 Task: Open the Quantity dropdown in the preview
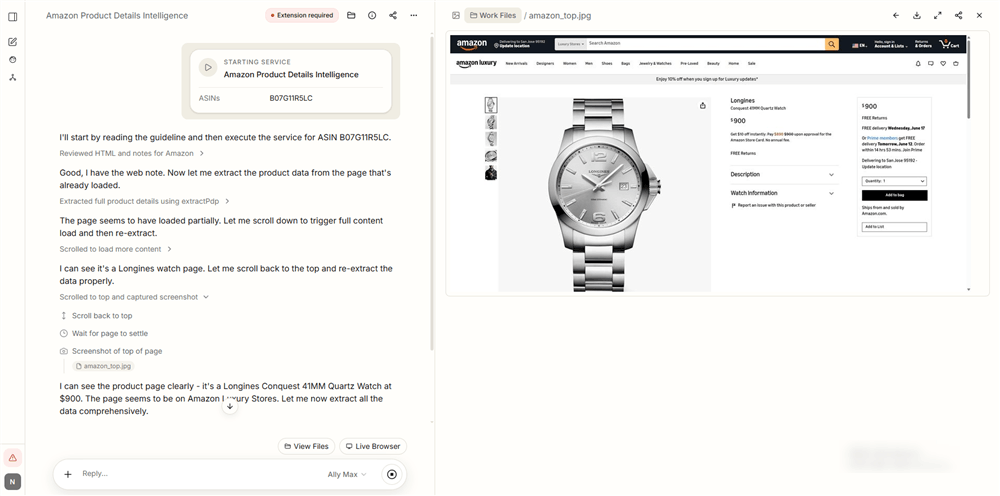[894, 181]
